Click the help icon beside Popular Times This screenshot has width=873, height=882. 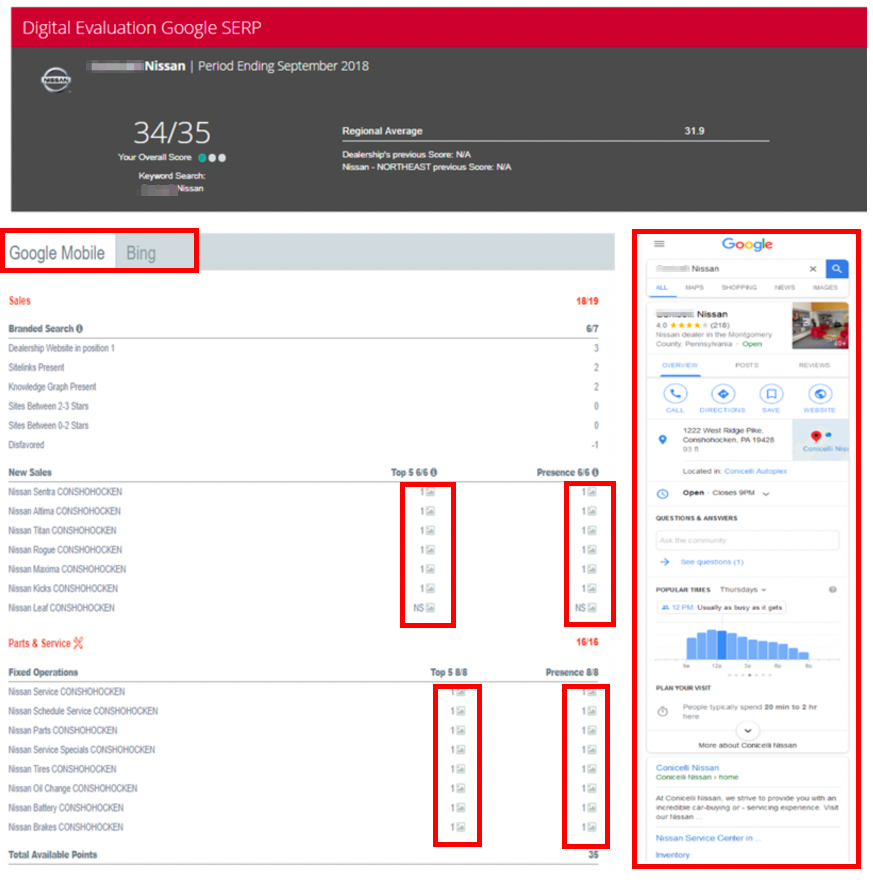[832, 590]
